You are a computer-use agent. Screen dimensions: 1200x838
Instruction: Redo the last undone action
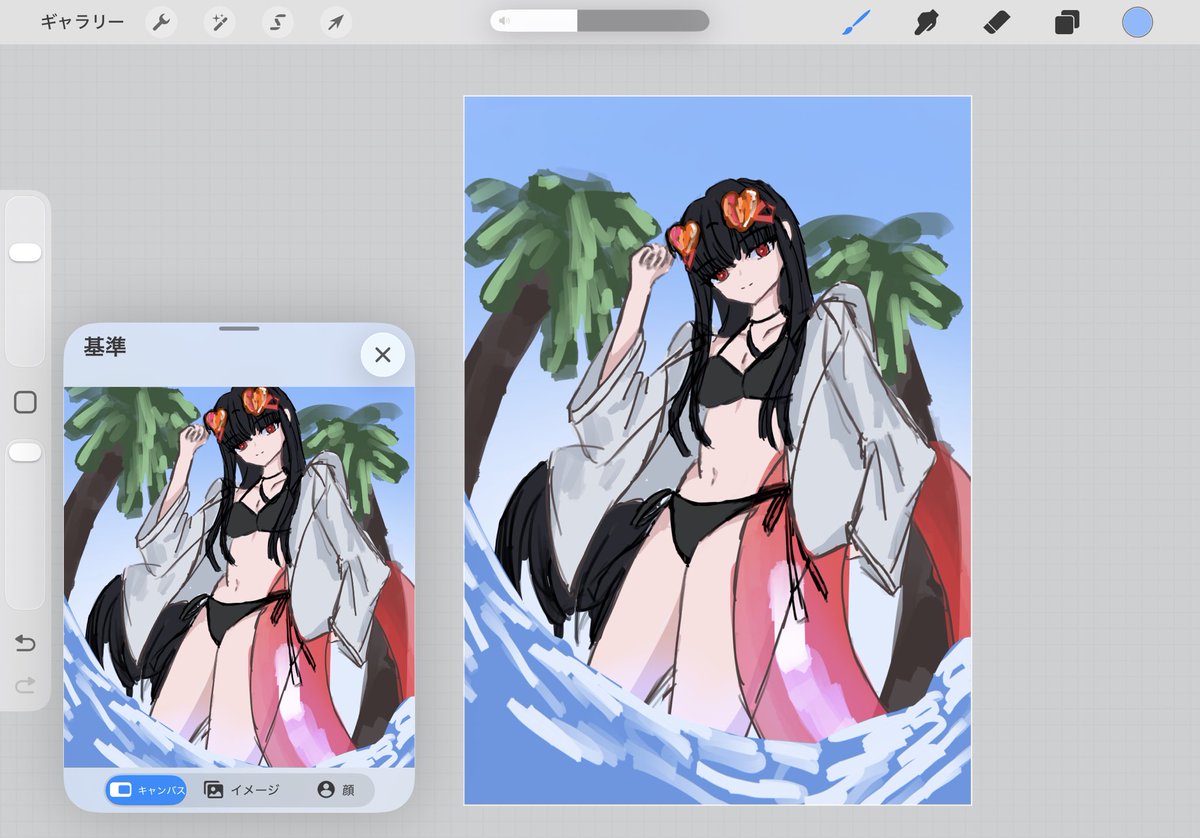point(25,685)
